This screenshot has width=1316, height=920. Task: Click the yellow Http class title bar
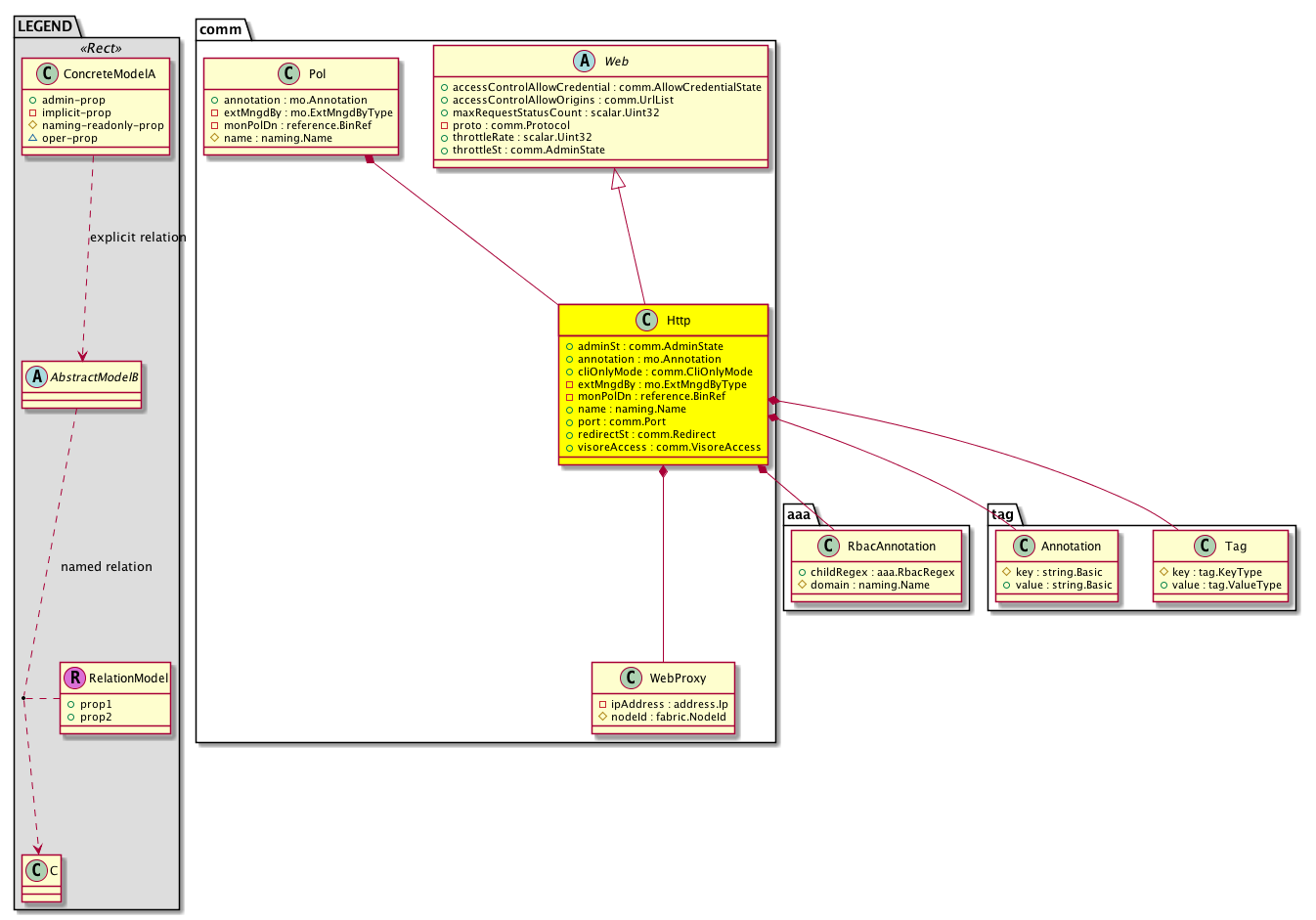point(663,320)
